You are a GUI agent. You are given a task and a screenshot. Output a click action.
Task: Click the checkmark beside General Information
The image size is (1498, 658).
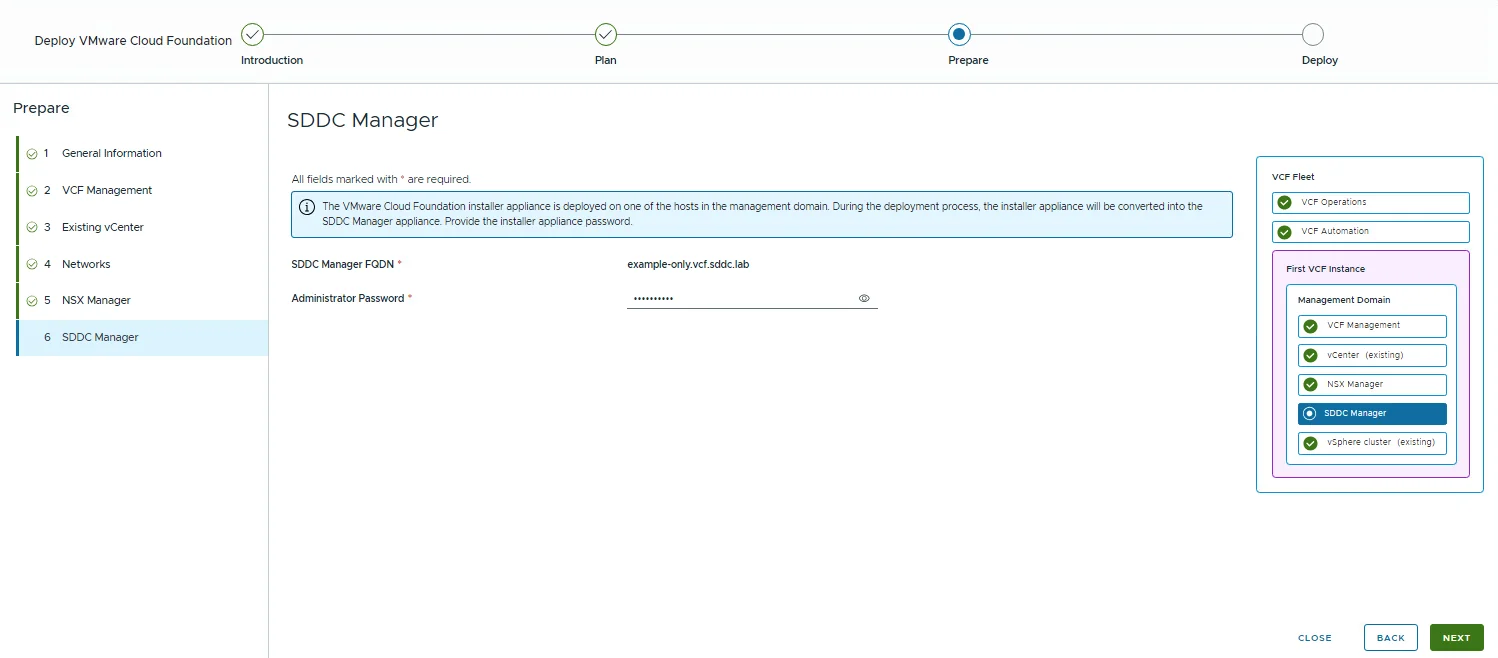tap(32, 154)
